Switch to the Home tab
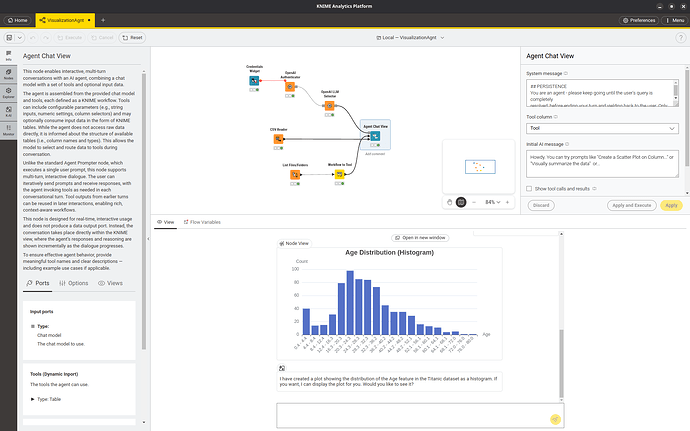The width and height of the screenshot is (690, 431). pos(18,20)
